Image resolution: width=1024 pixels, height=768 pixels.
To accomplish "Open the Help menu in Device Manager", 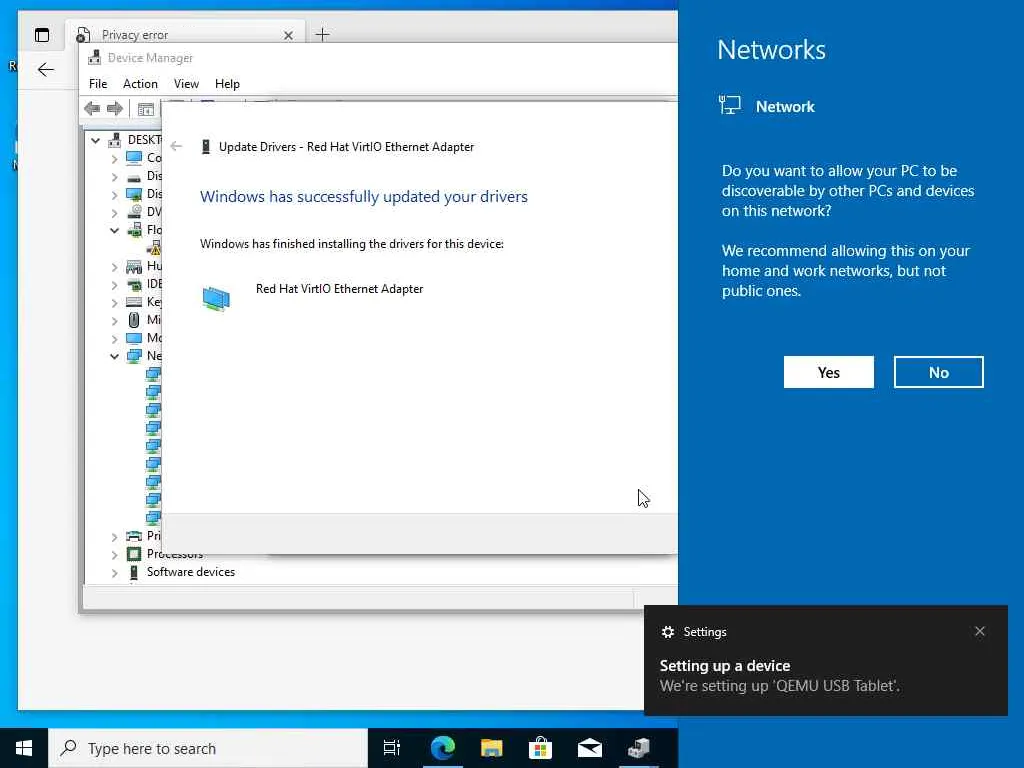I will [x=227, y=84].
